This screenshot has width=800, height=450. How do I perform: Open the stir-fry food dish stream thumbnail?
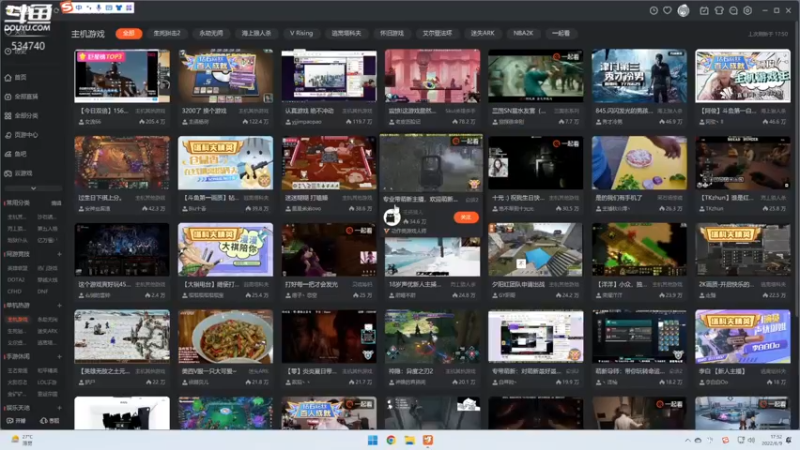tap(226, 337)
